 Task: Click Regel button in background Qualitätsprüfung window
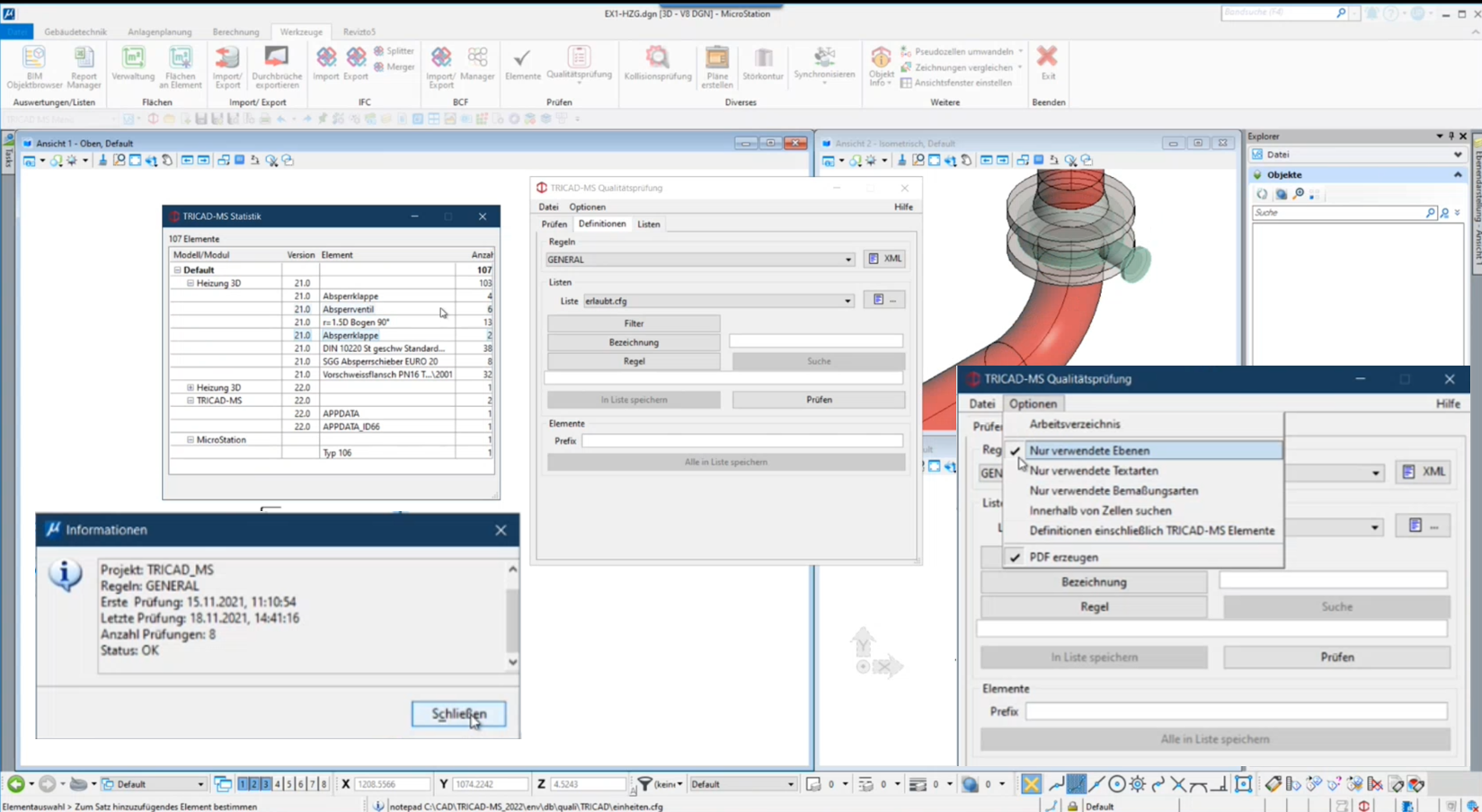coord(634,361)
